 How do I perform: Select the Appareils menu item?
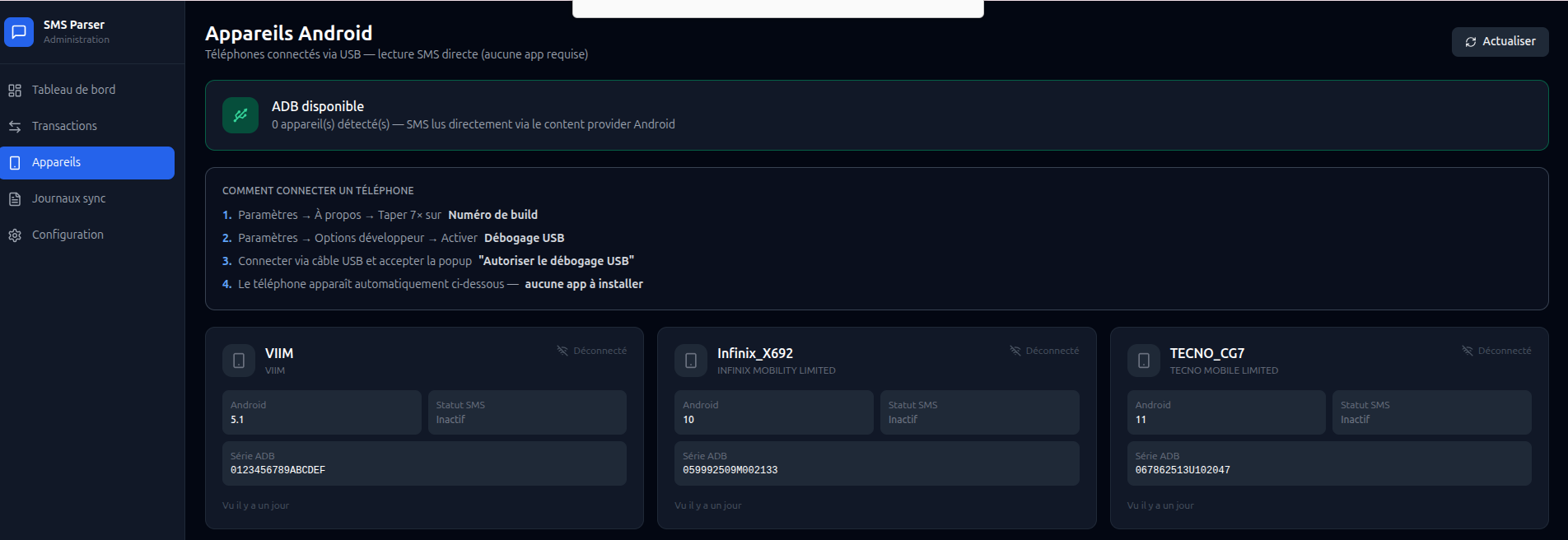(87, 163)
